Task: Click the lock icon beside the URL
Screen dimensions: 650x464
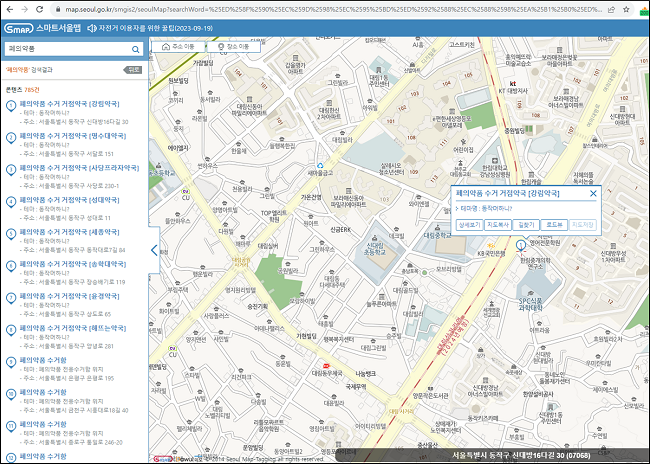Action: point(58,9)
